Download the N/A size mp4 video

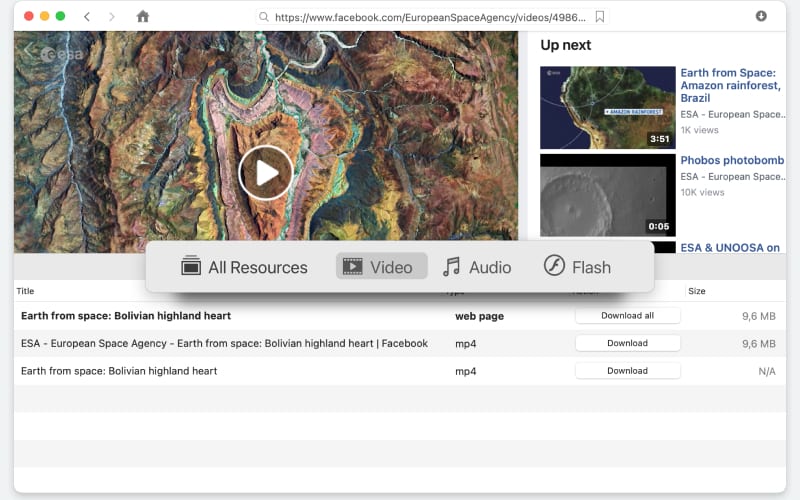[628, 370]
